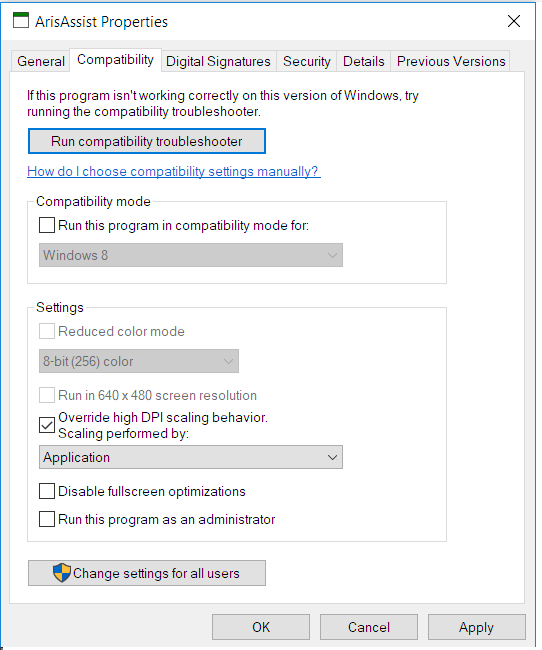Tick Run this program as an administrator
Viewport: 542px width, 650px height.
(47, 519)
